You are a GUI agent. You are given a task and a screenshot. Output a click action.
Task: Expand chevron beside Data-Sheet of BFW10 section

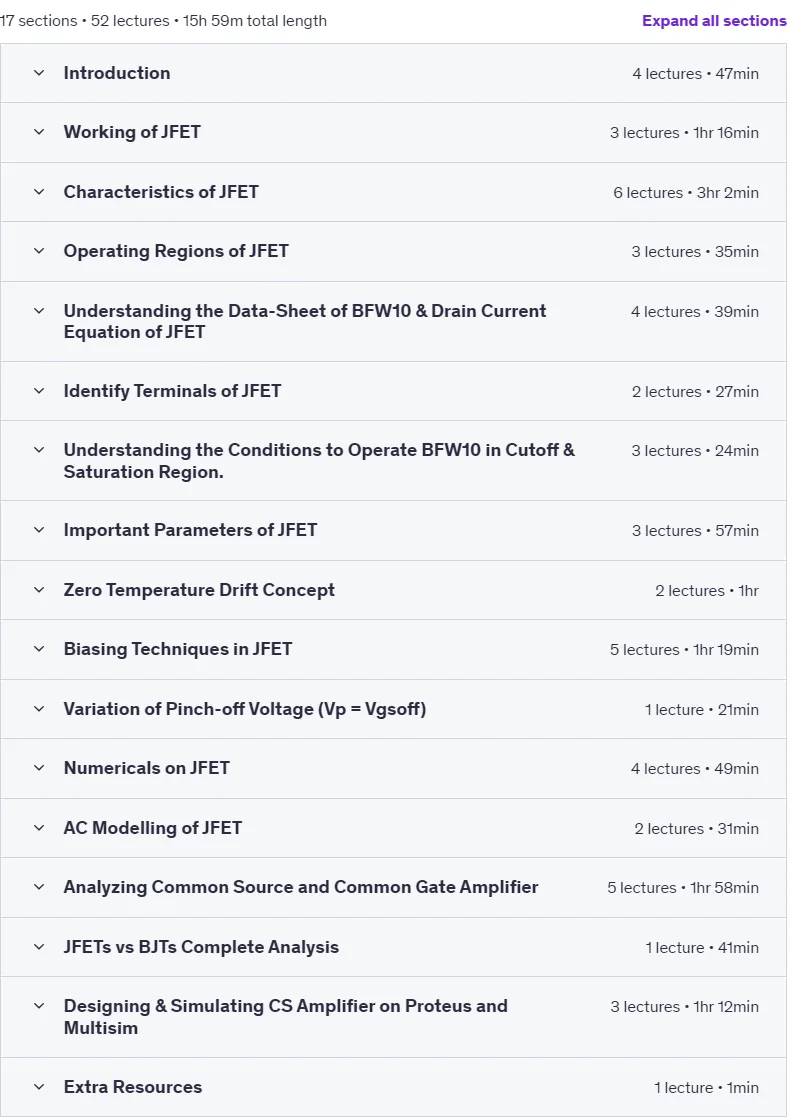pos(39,311)
